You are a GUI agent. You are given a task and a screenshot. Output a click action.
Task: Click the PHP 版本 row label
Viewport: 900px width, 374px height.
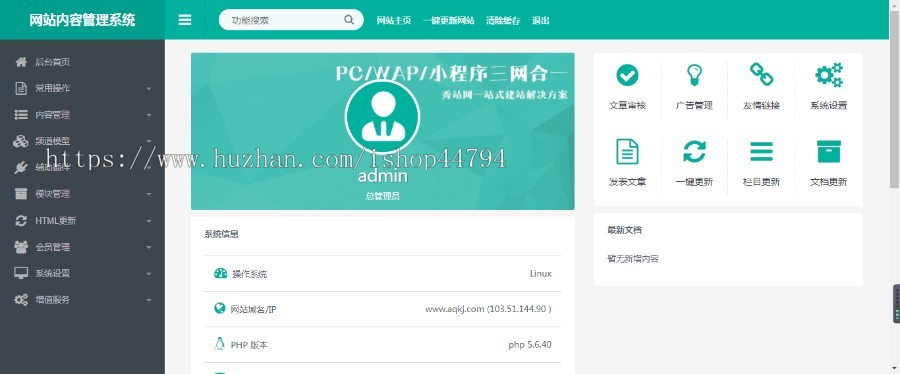click(249, 345)
